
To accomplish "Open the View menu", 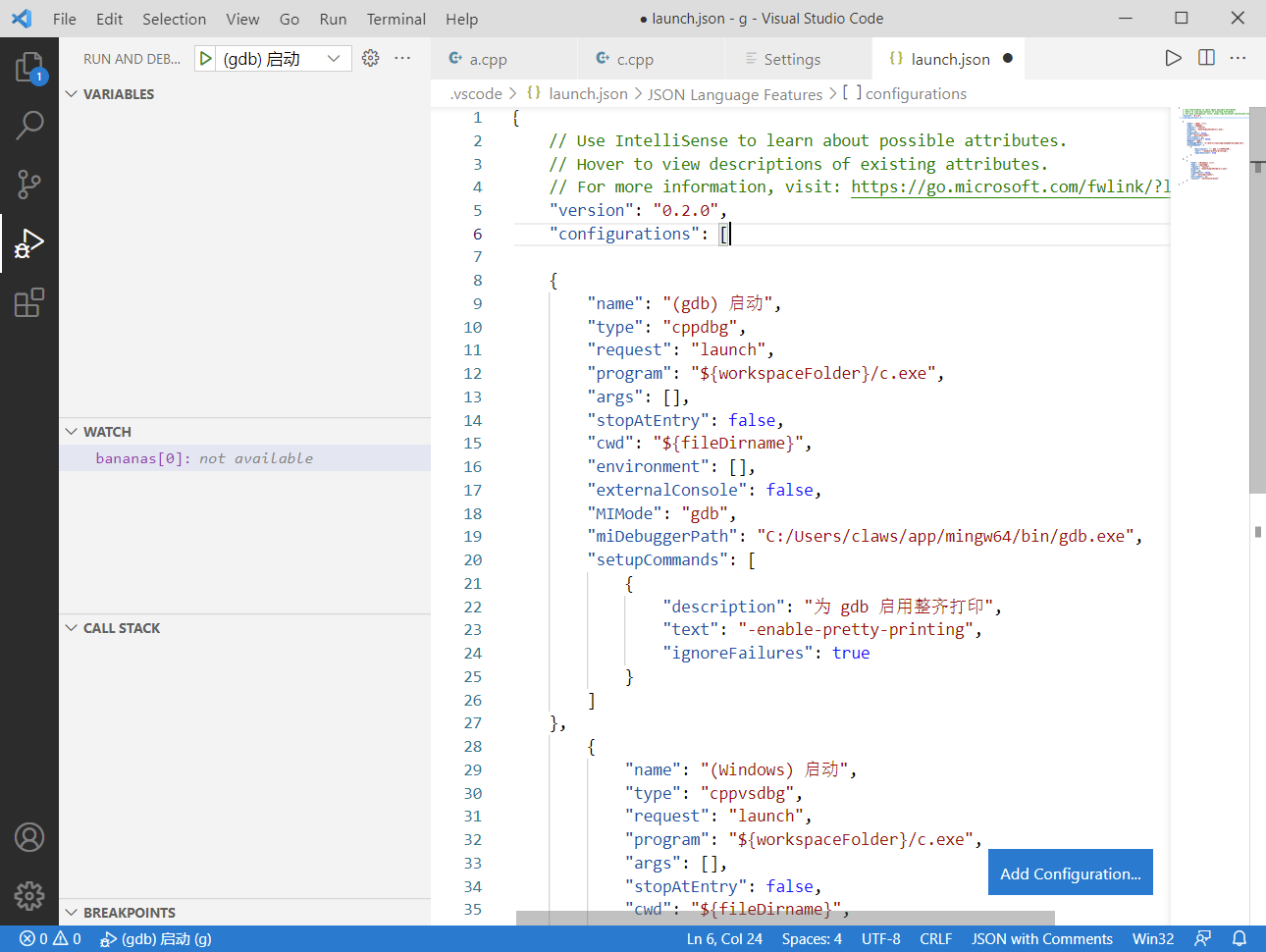I will point(242,19).
